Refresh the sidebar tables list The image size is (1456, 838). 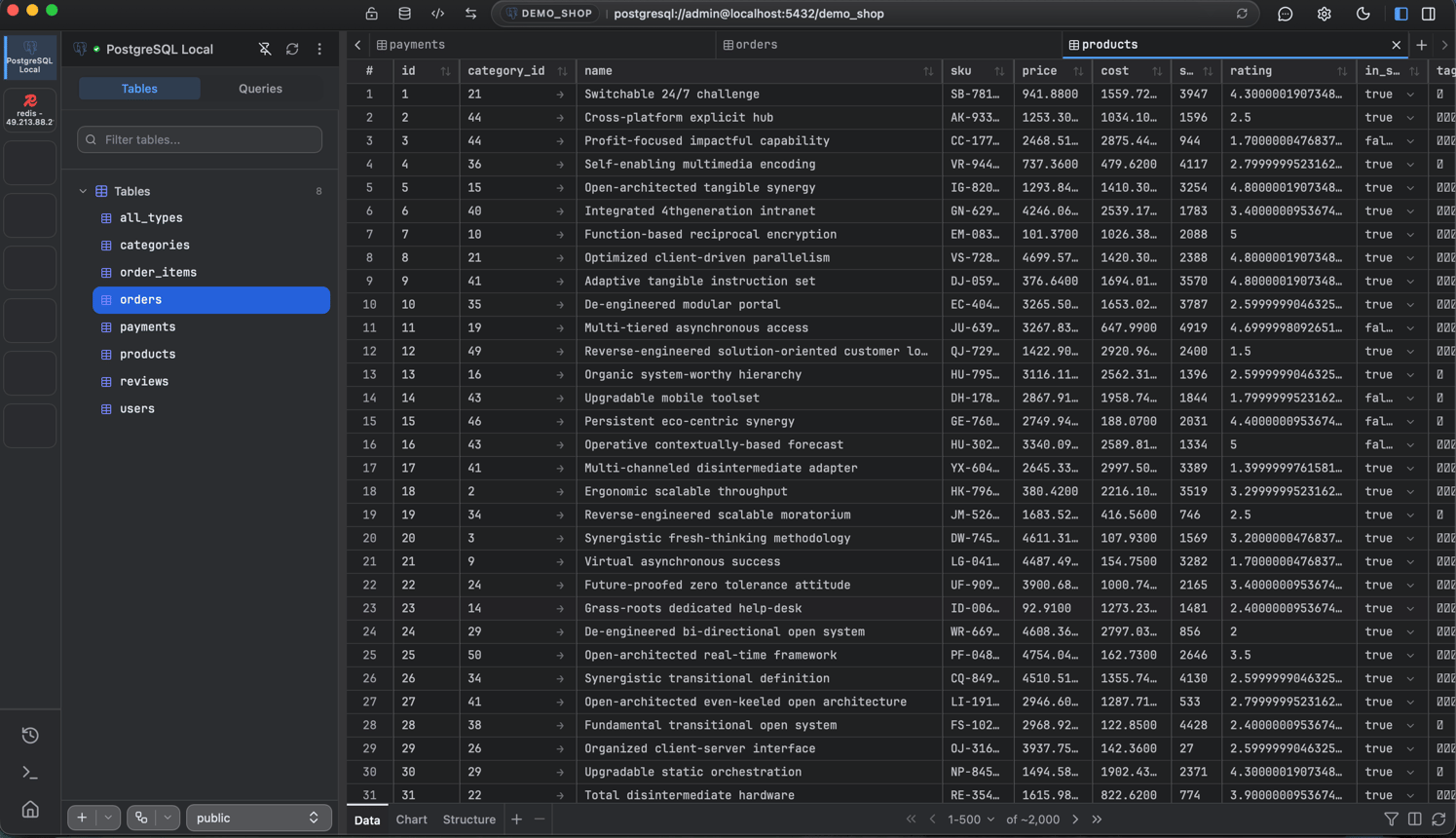pyautogui.click(x=292, y=49)
